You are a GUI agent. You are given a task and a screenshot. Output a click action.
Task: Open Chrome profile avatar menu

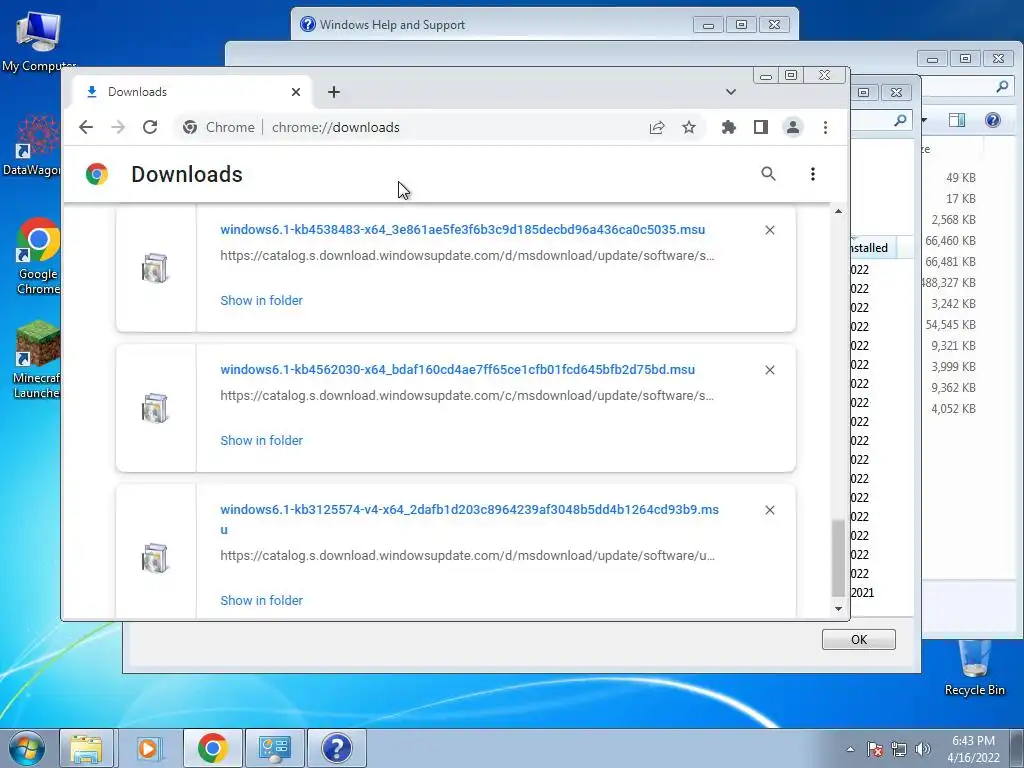(x=793, y=127)
